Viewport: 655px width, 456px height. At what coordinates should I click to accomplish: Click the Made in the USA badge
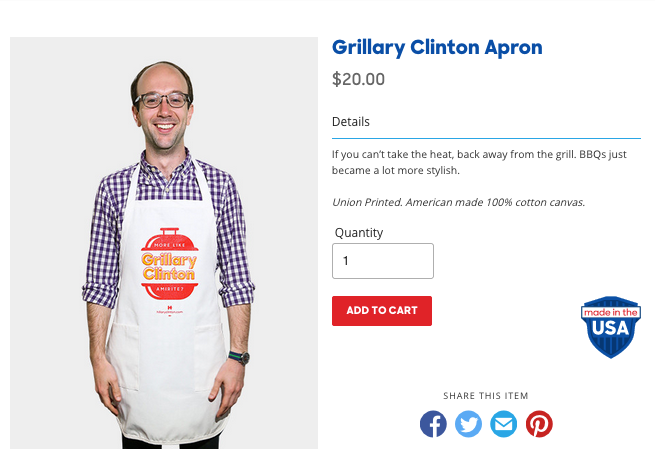611,327
